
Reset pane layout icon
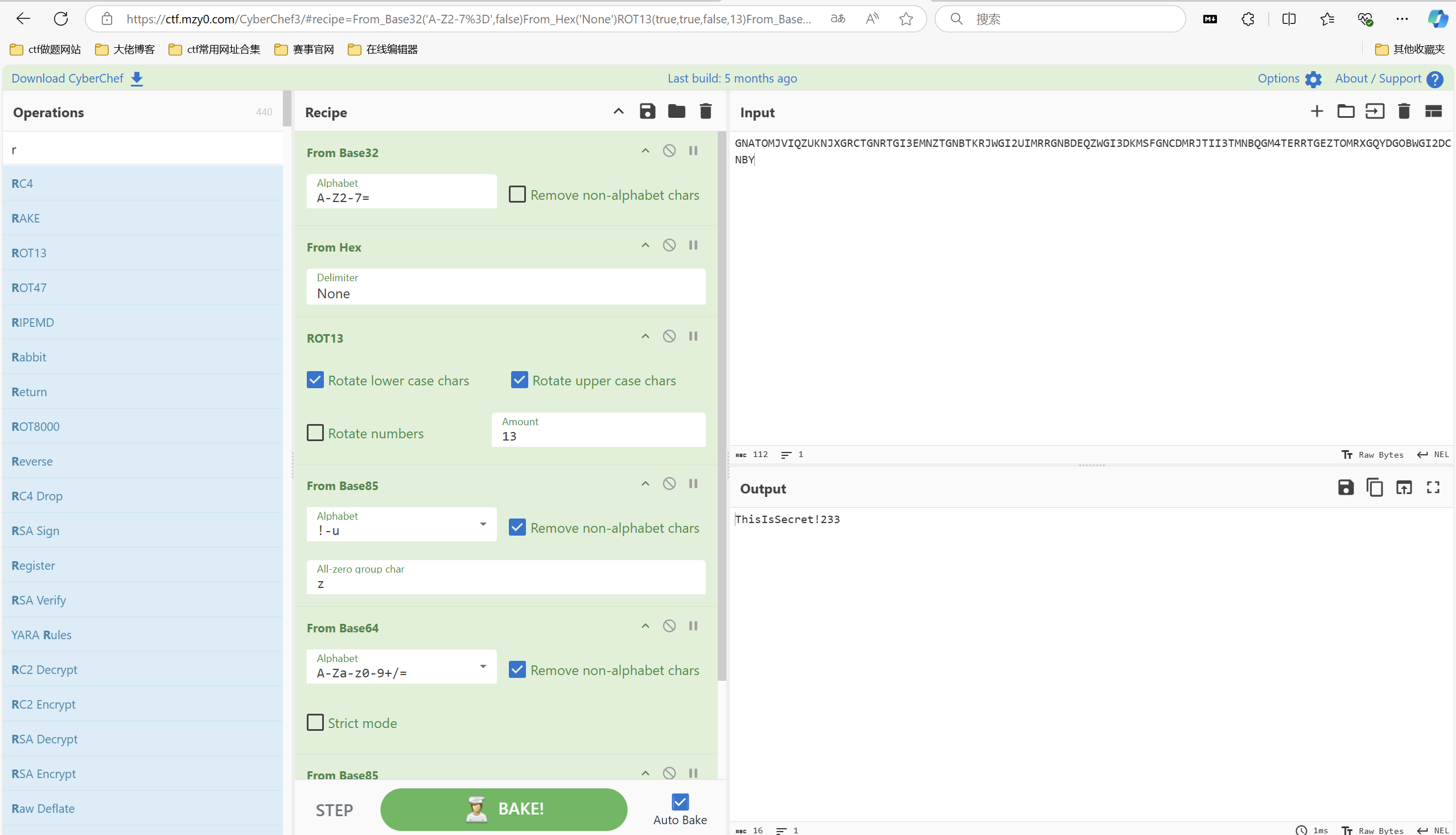pyautogui.click(x=1433, y=111)
